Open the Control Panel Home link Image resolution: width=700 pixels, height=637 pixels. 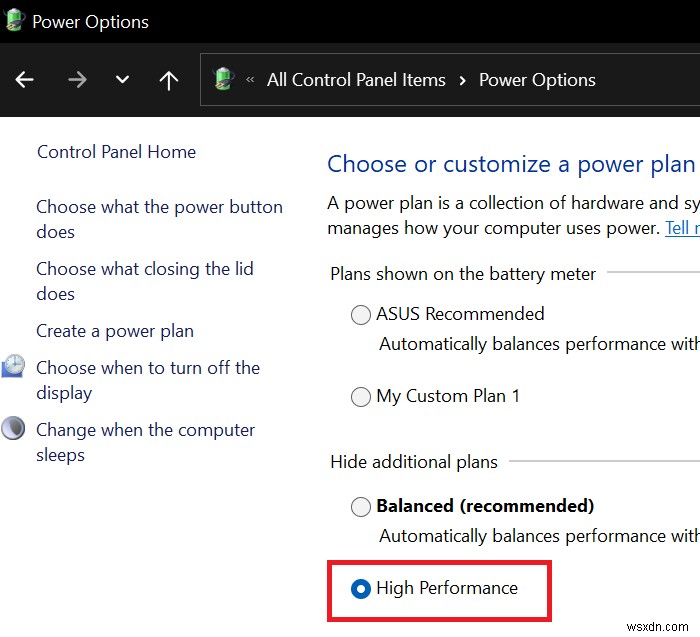116,152
